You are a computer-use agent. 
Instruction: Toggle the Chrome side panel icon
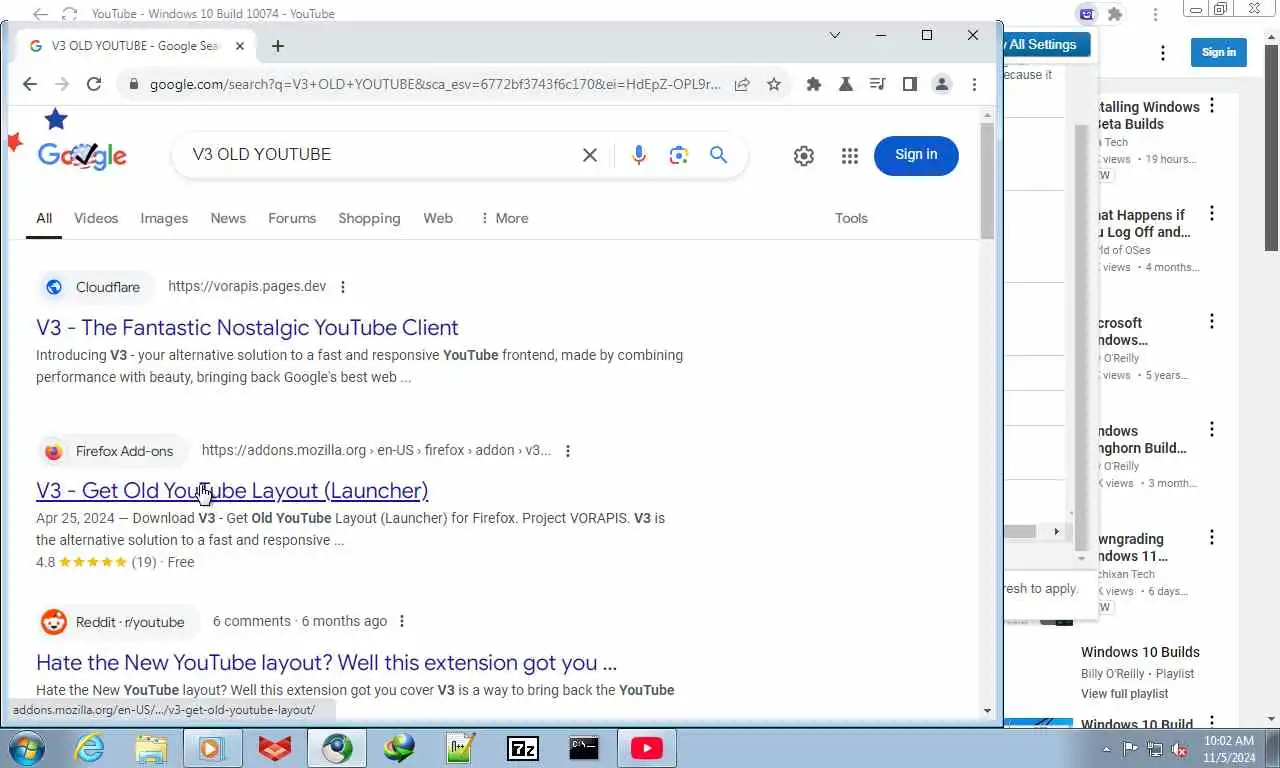pyautogui.click(x=910, y=85)
